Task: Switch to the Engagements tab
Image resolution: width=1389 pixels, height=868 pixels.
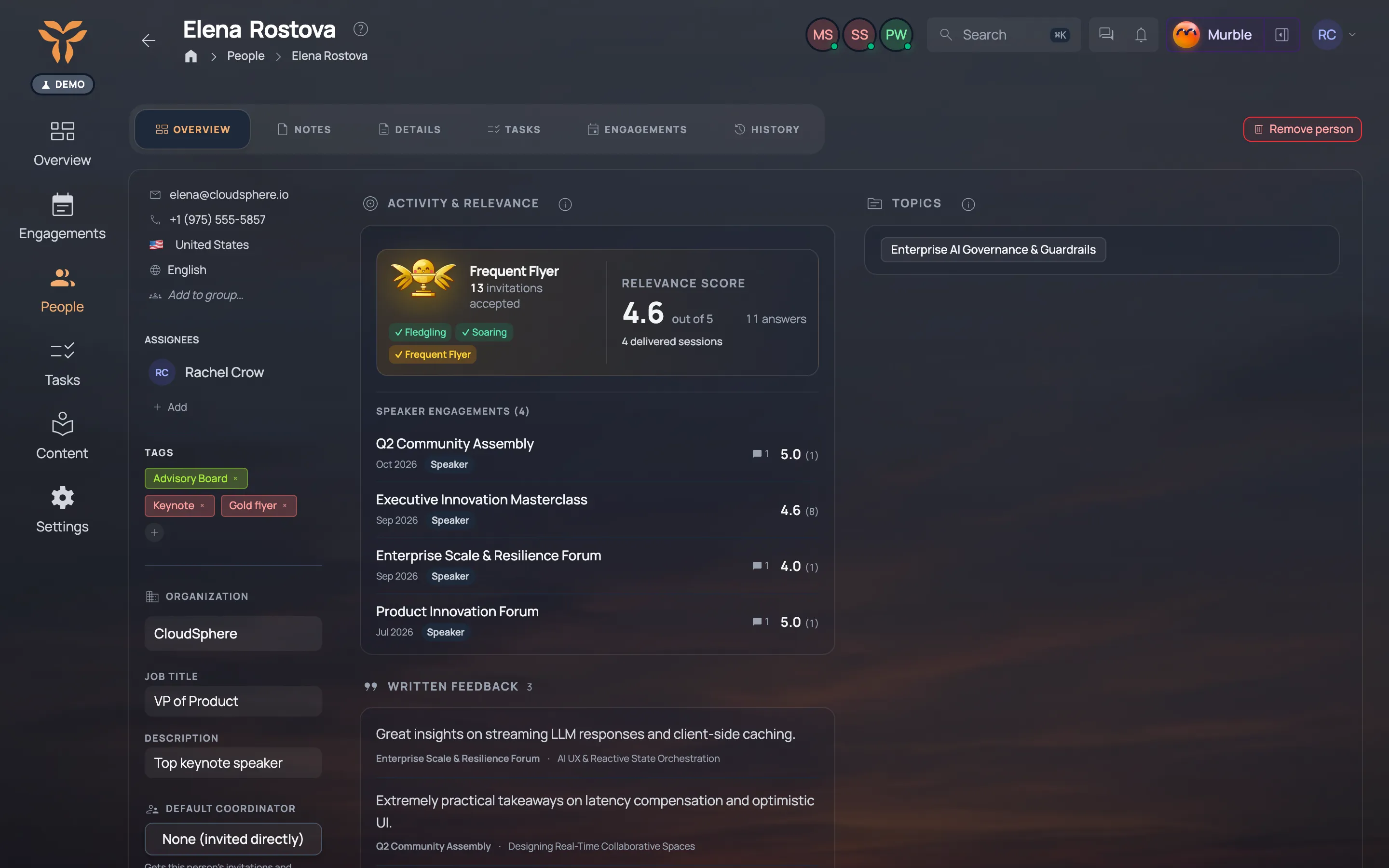Action: pos(637,129)
